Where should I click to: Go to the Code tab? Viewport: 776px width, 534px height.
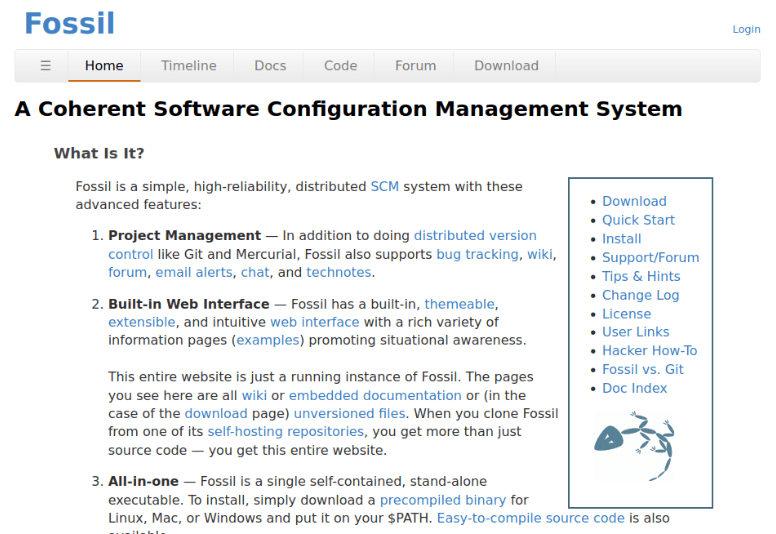(x=340, y=66)
